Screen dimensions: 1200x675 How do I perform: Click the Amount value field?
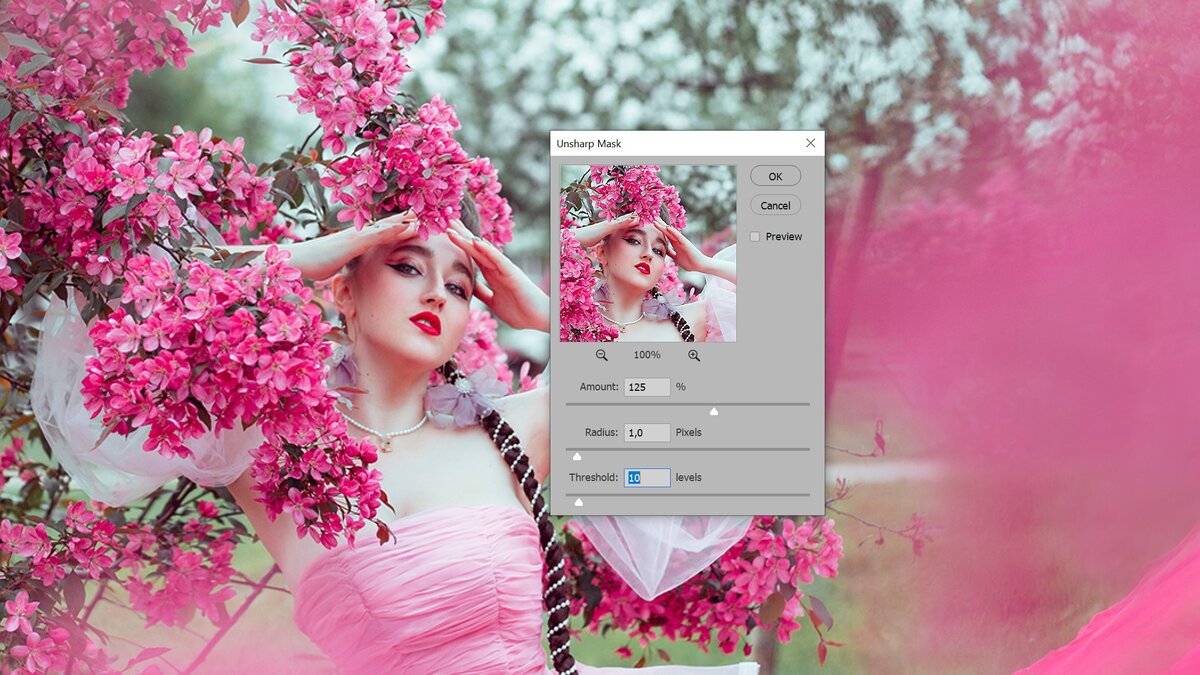[x=647, y=387]
